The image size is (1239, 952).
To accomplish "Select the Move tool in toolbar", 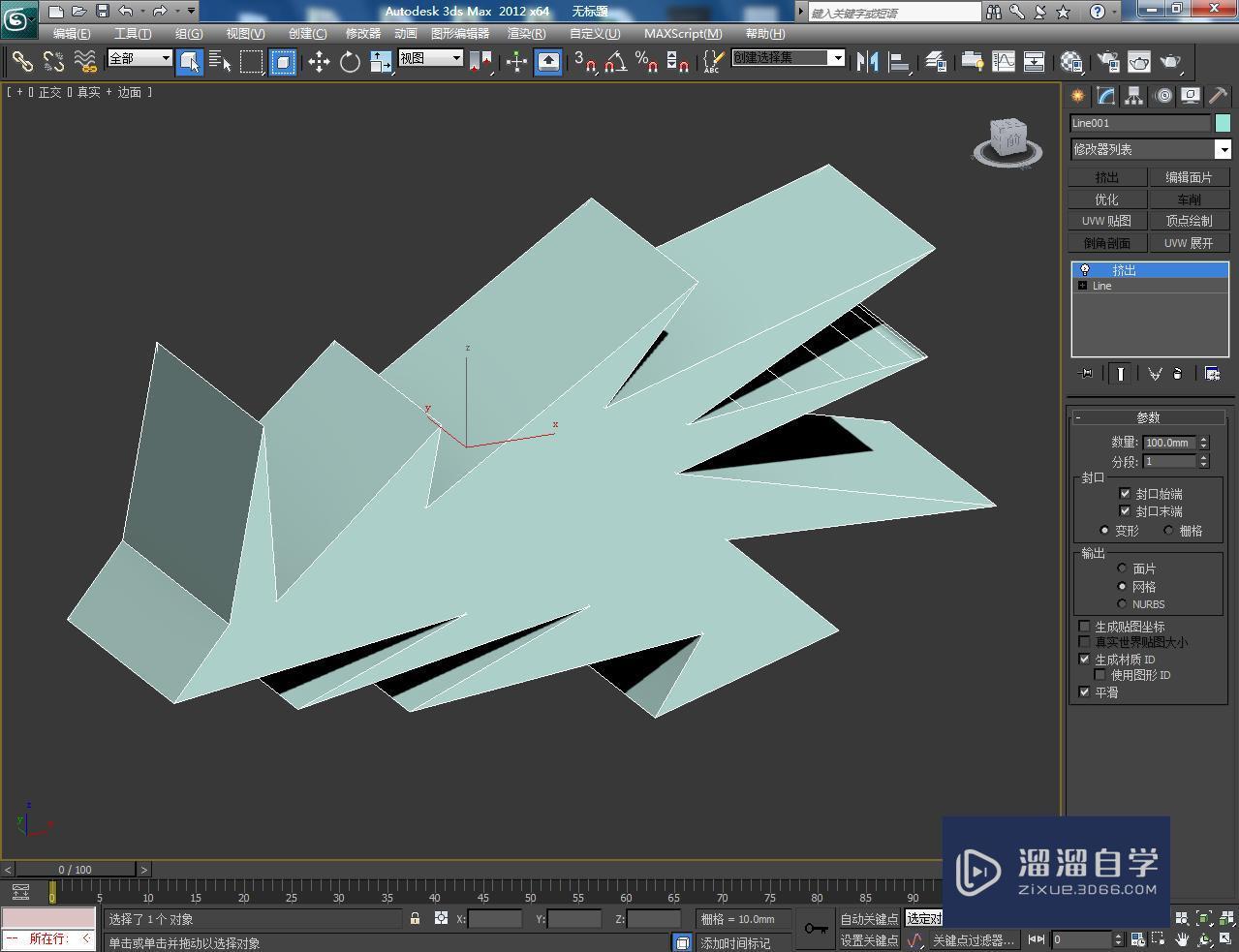I will point(319,62).
